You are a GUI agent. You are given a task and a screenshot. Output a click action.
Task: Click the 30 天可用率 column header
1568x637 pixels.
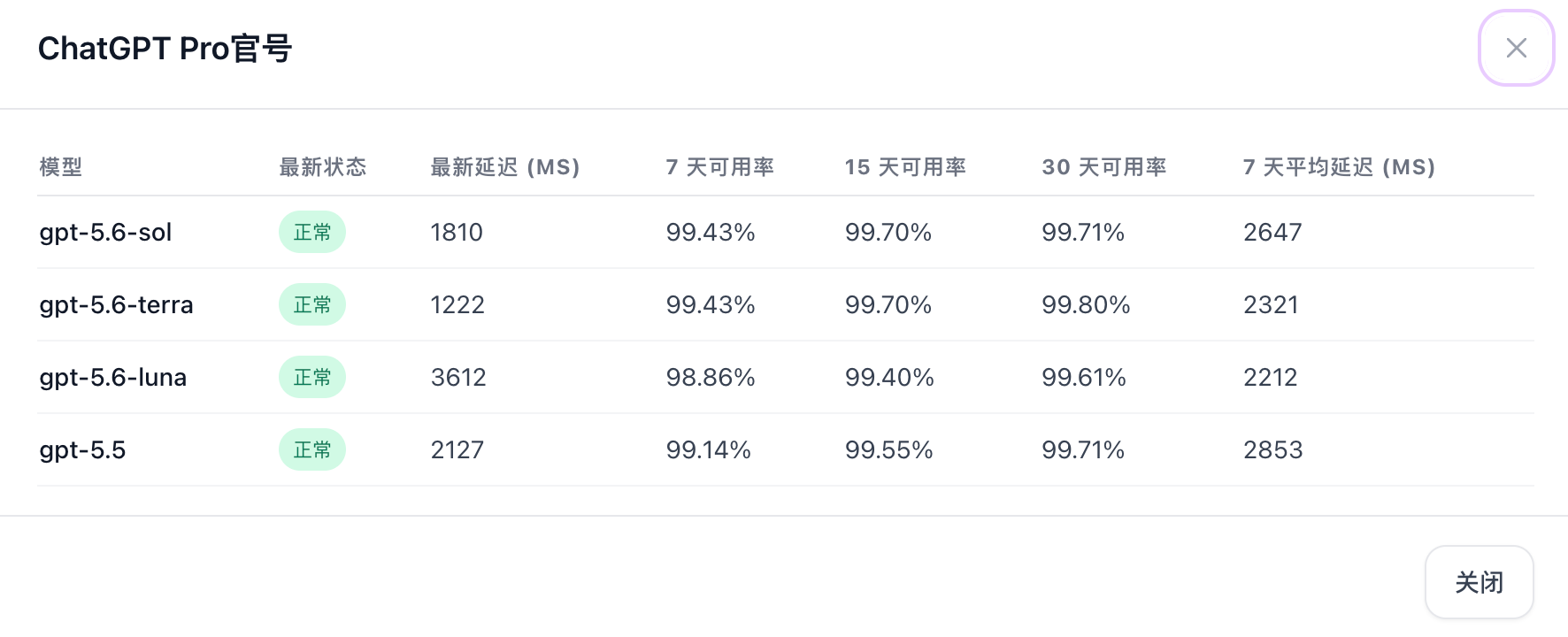click(x=1104, y=167)
